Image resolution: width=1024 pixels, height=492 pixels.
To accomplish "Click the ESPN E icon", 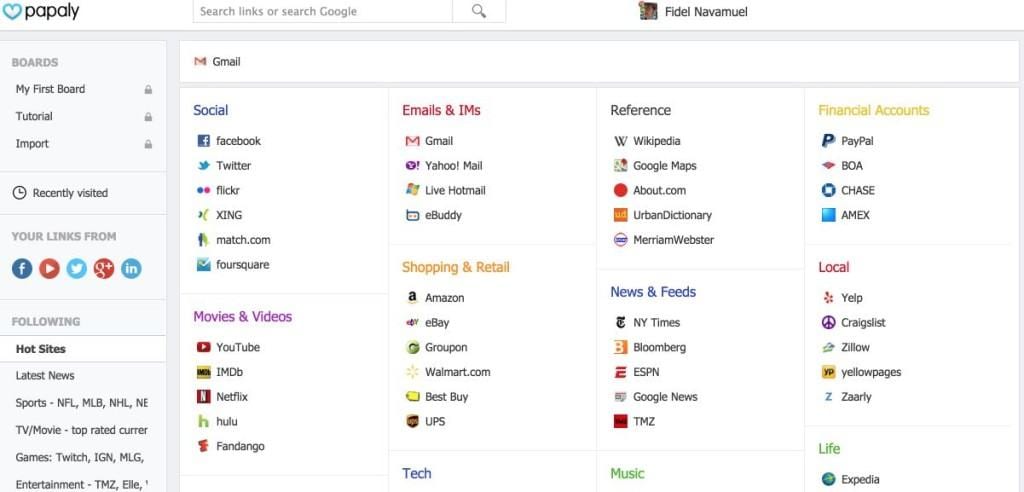I will [620, 372].
